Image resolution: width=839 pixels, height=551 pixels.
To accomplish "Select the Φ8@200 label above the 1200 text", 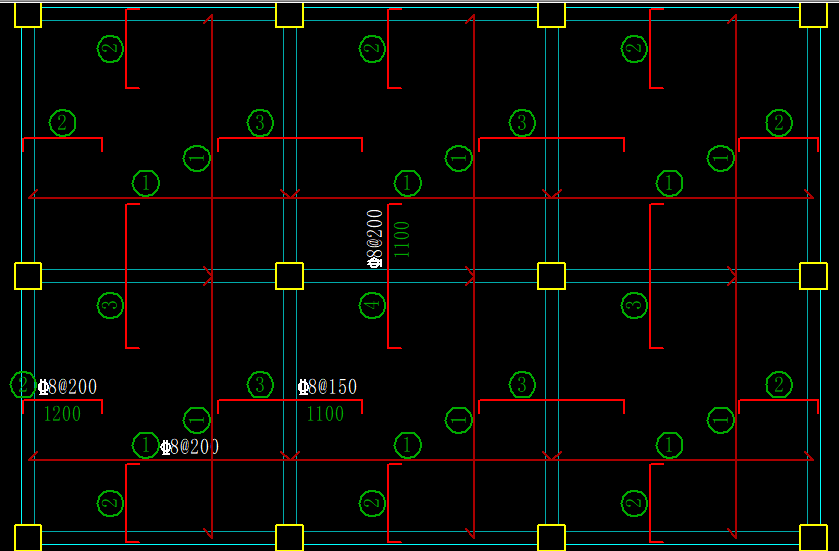I will tap(68, 387).
